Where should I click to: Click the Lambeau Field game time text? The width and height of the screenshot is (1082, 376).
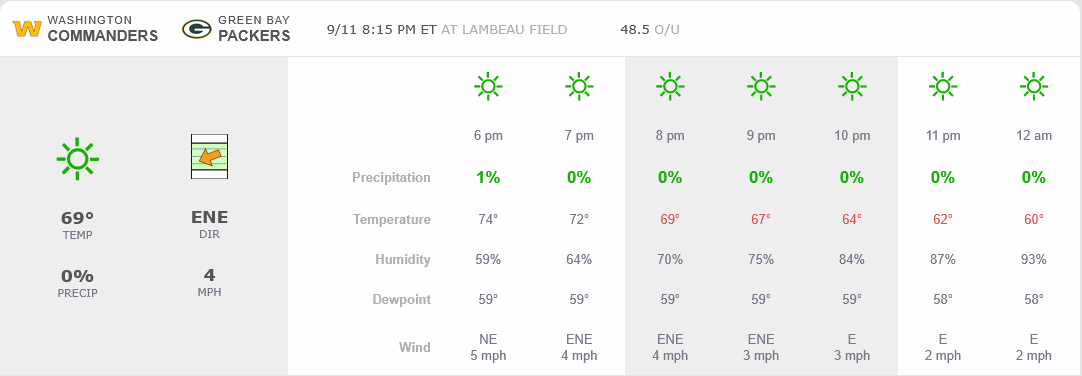tap(447, 30)
